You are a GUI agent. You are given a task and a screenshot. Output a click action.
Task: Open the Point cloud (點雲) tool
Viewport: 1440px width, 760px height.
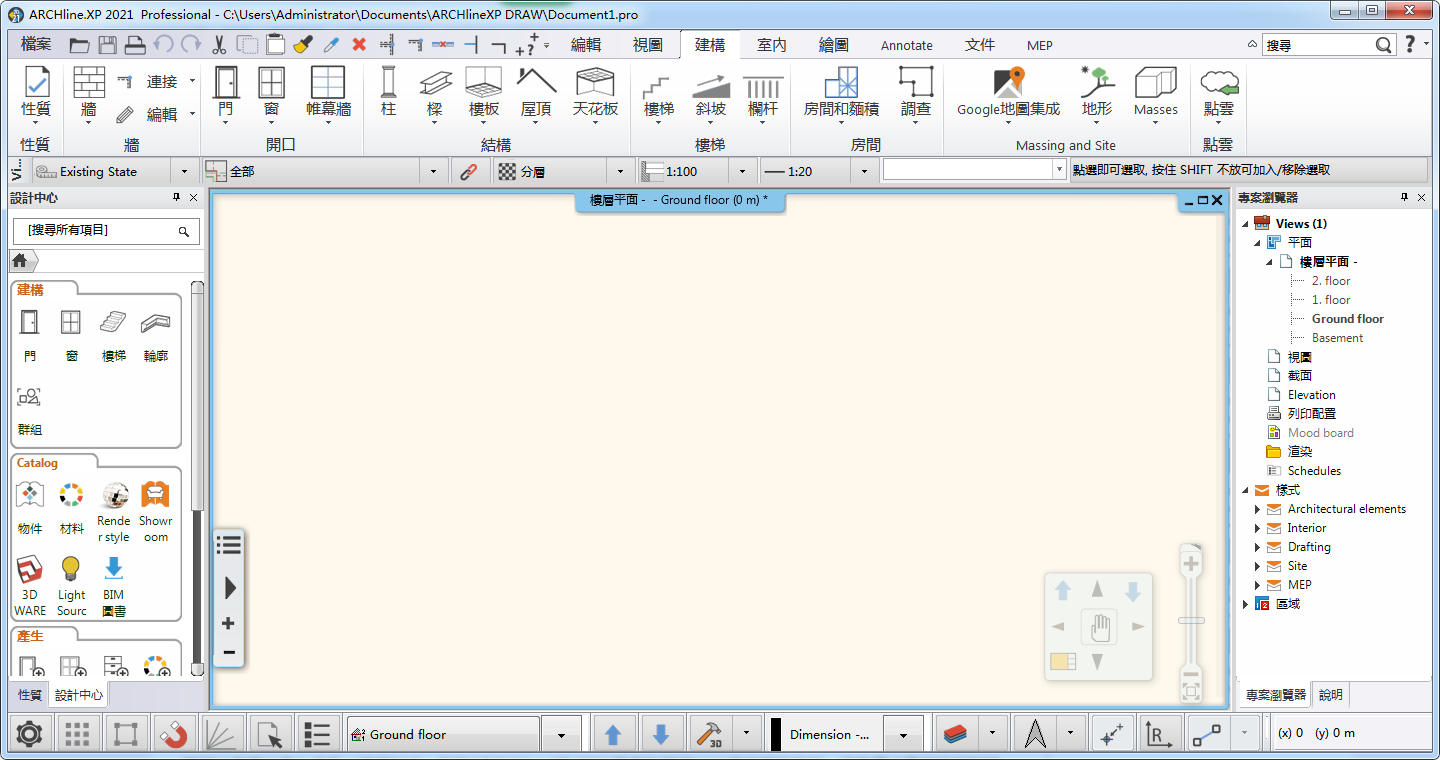(x=1219, y=92)
